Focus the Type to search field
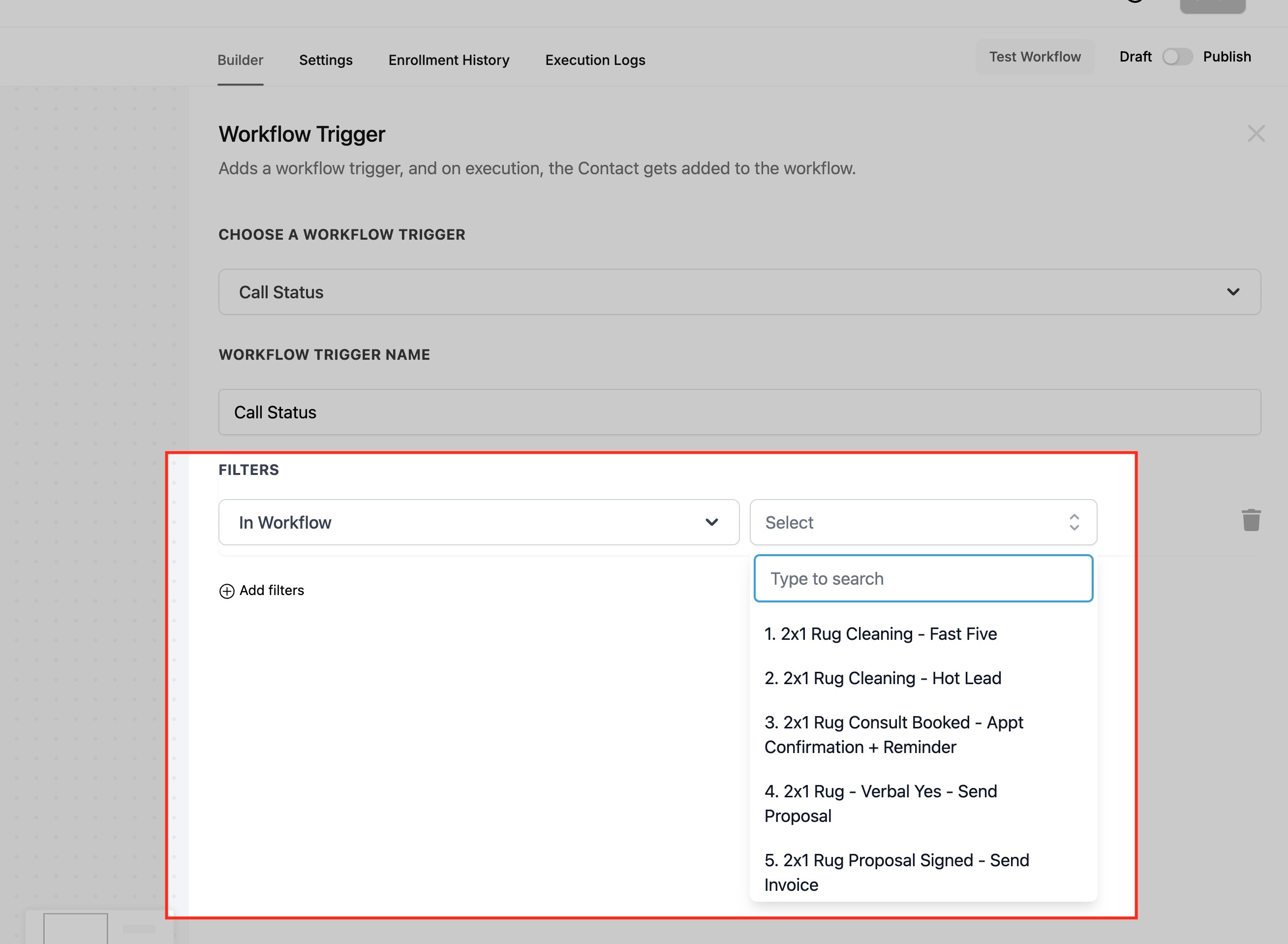The image size is (1288, 944). click(922, 578)
